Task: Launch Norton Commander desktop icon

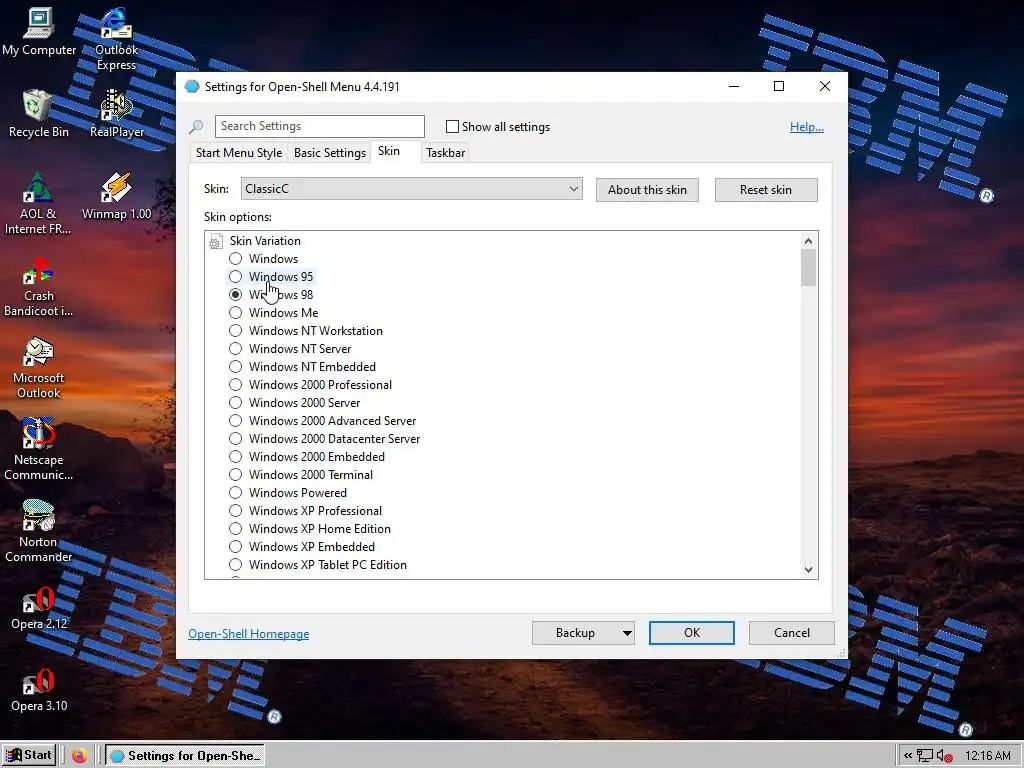Action: click(x=39, y=532)
